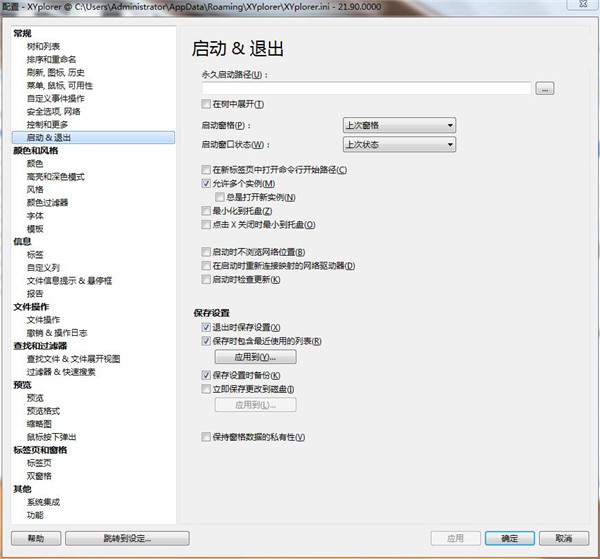Toggle the 保存设置时备份 checkbox
This screenshot has height=559, width=600.
coord(206,374)
